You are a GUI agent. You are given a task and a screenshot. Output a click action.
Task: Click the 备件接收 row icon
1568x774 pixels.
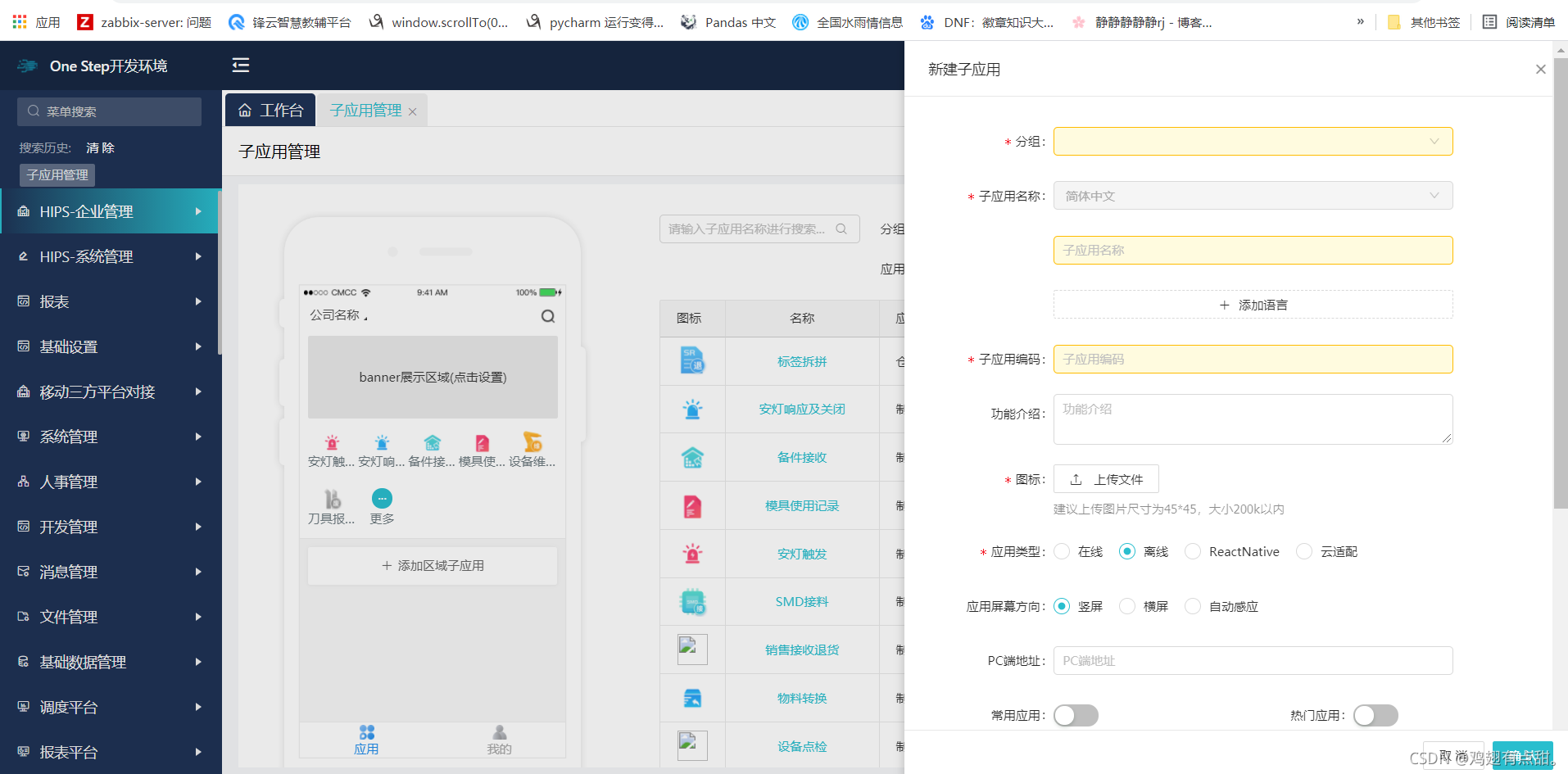692,457
